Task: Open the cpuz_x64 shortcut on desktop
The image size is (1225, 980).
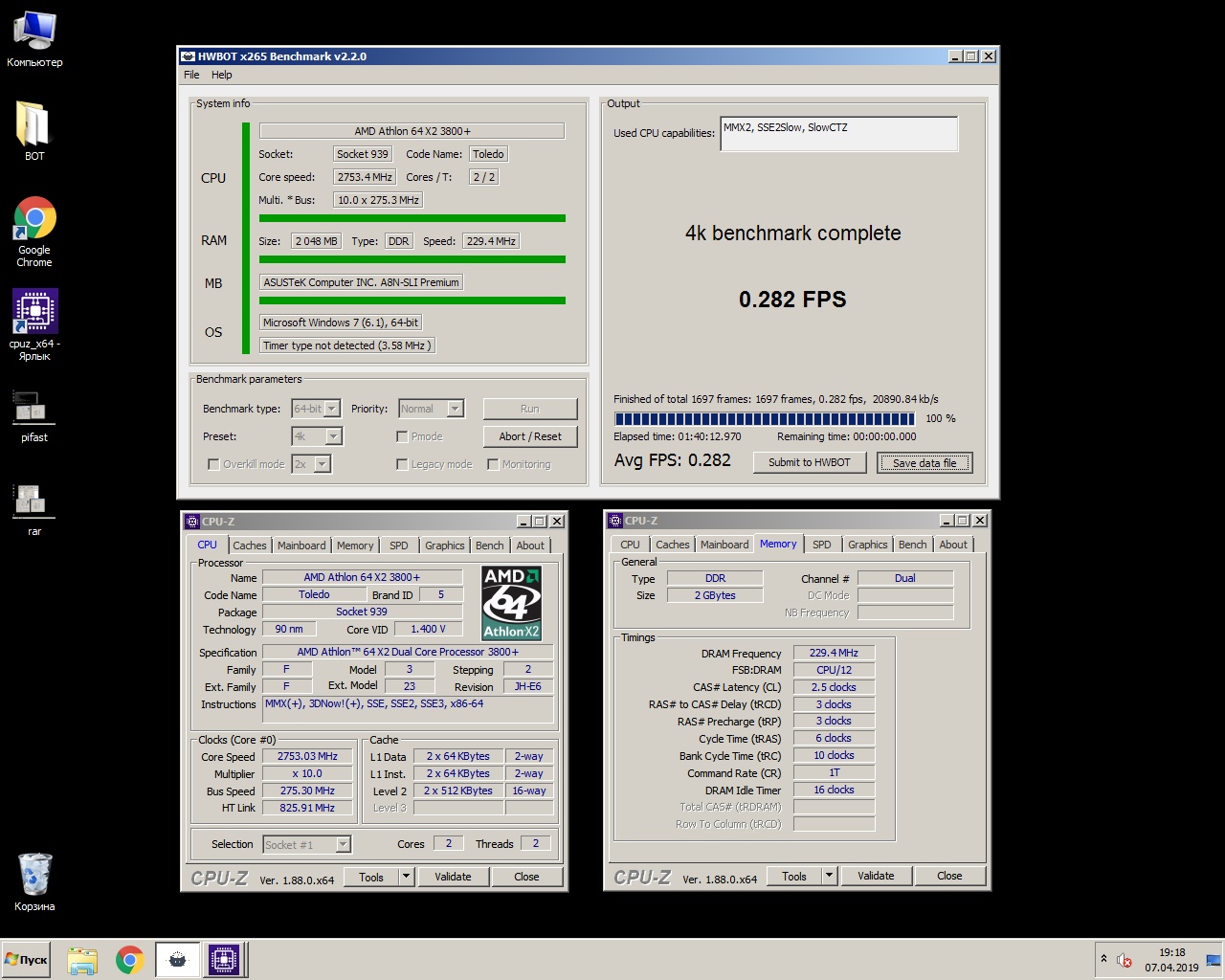Action: tap(34, 324)
